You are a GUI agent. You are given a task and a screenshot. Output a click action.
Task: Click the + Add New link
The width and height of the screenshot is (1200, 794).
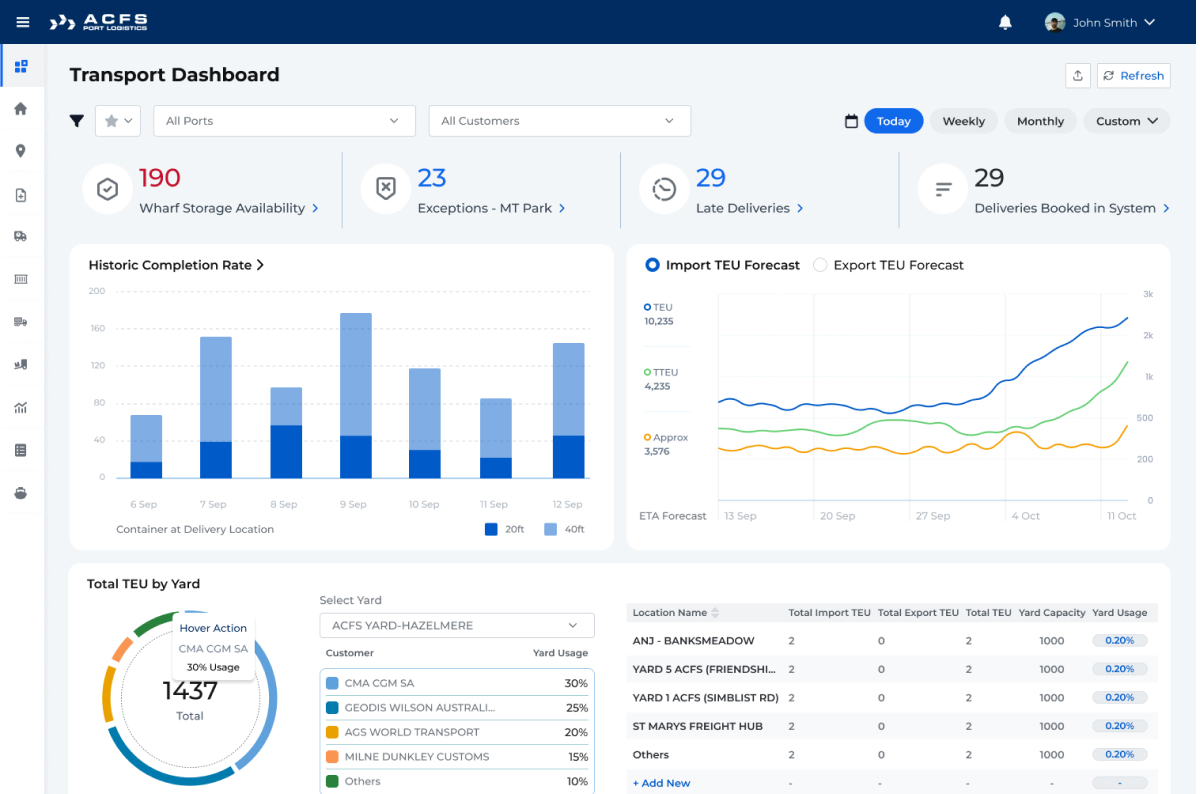pyautogui.click(x=661, y=783)
